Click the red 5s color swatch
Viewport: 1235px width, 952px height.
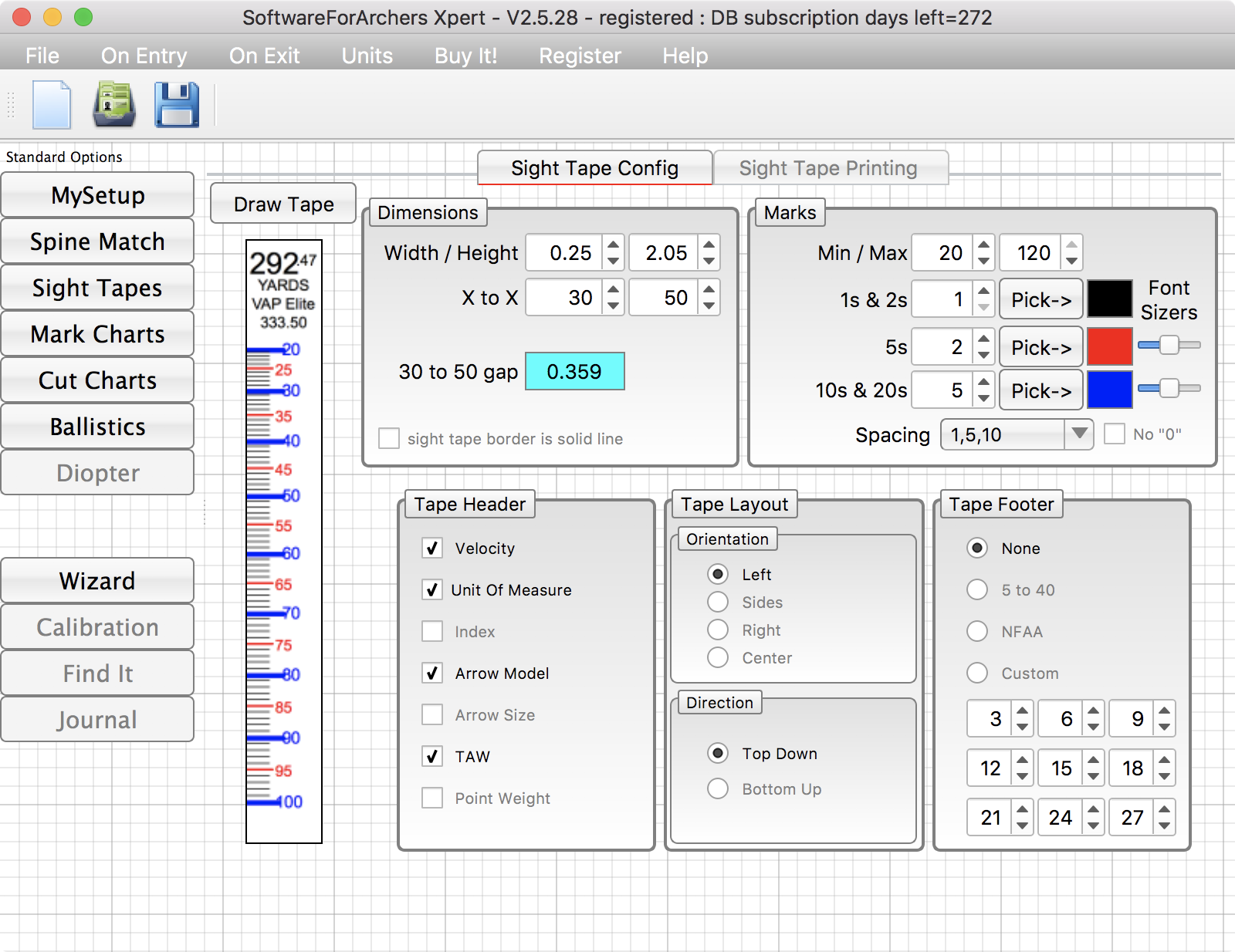pos(1110,346)
